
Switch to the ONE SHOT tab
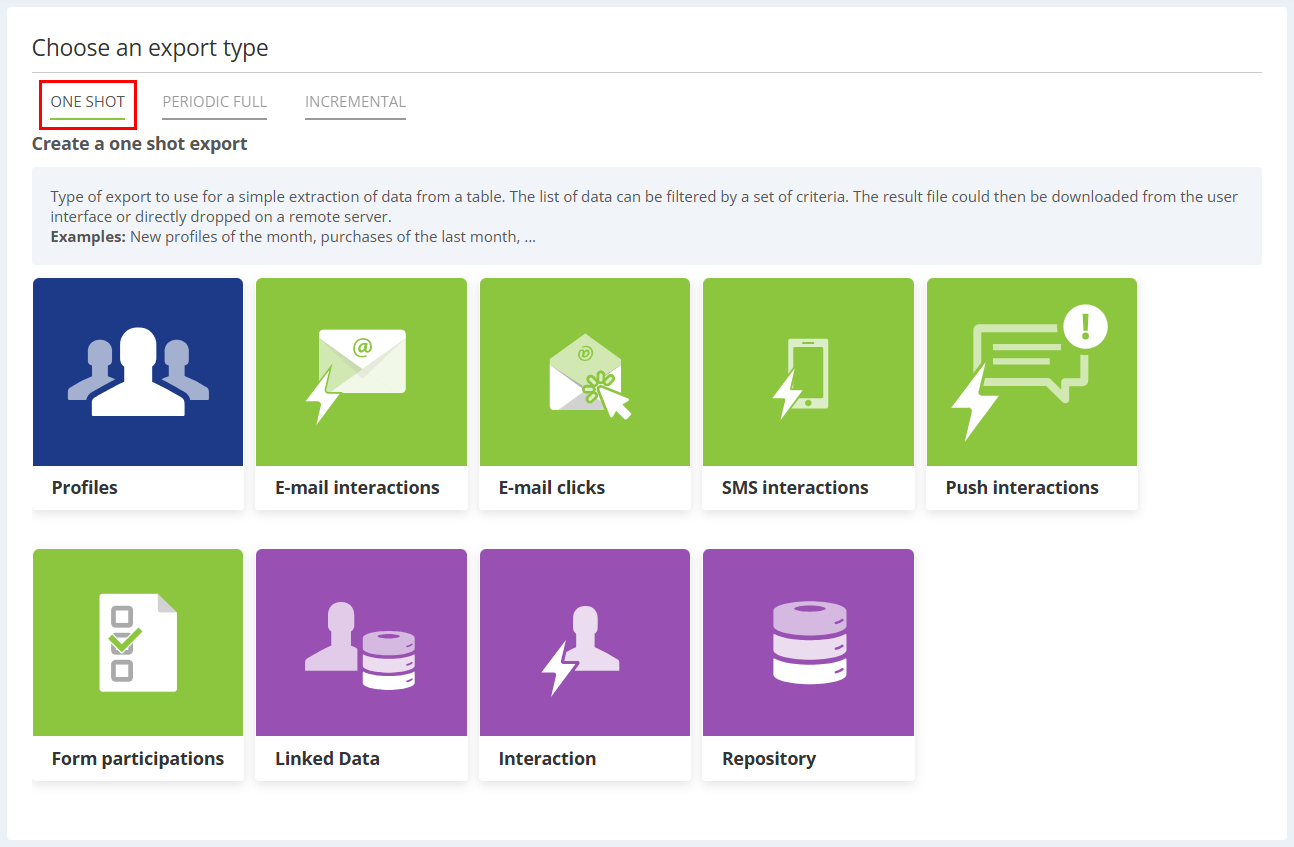click(88, 103)
